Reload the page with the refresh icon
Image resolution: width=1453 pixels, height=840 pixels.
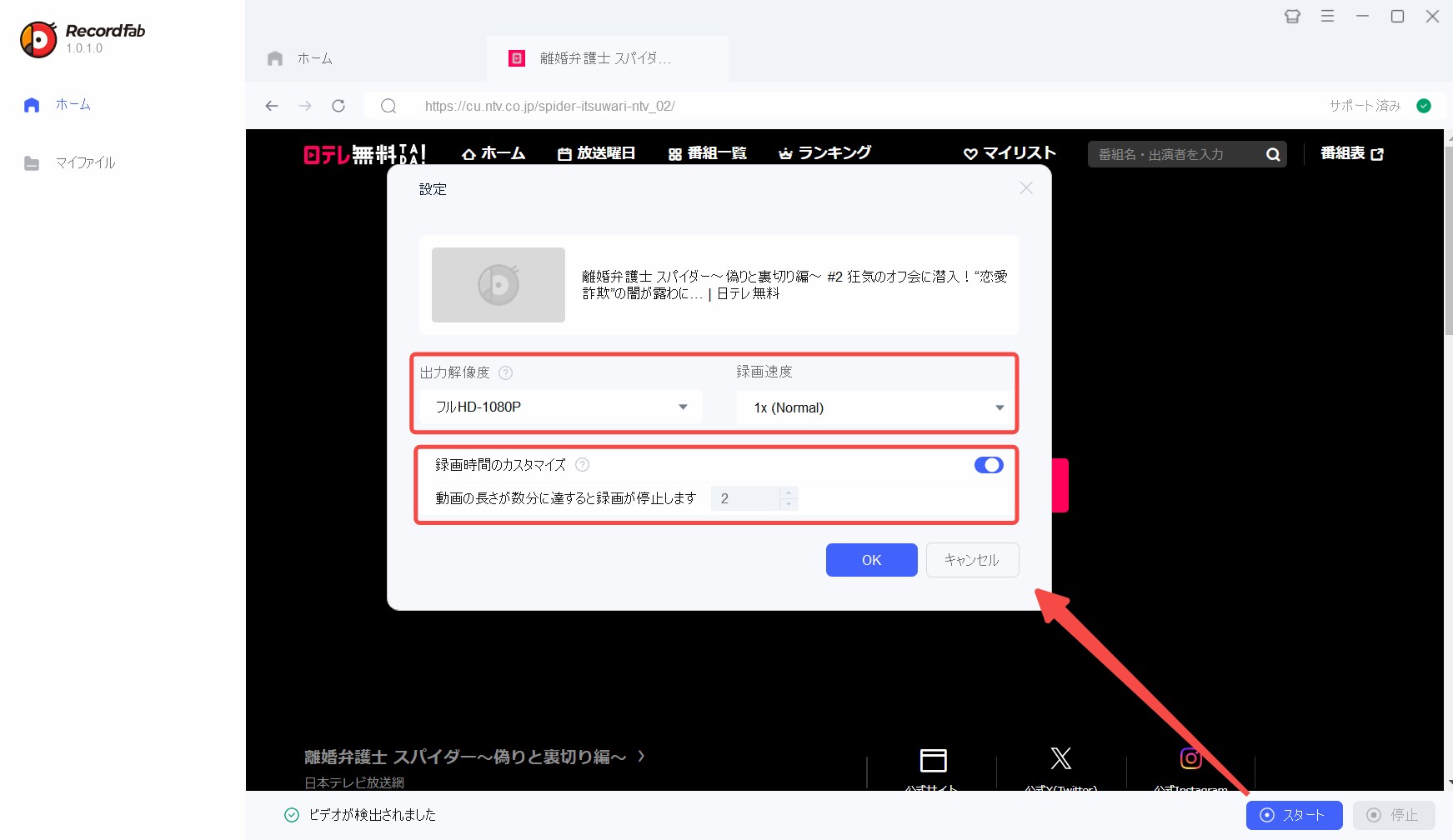tap(338, 106)
